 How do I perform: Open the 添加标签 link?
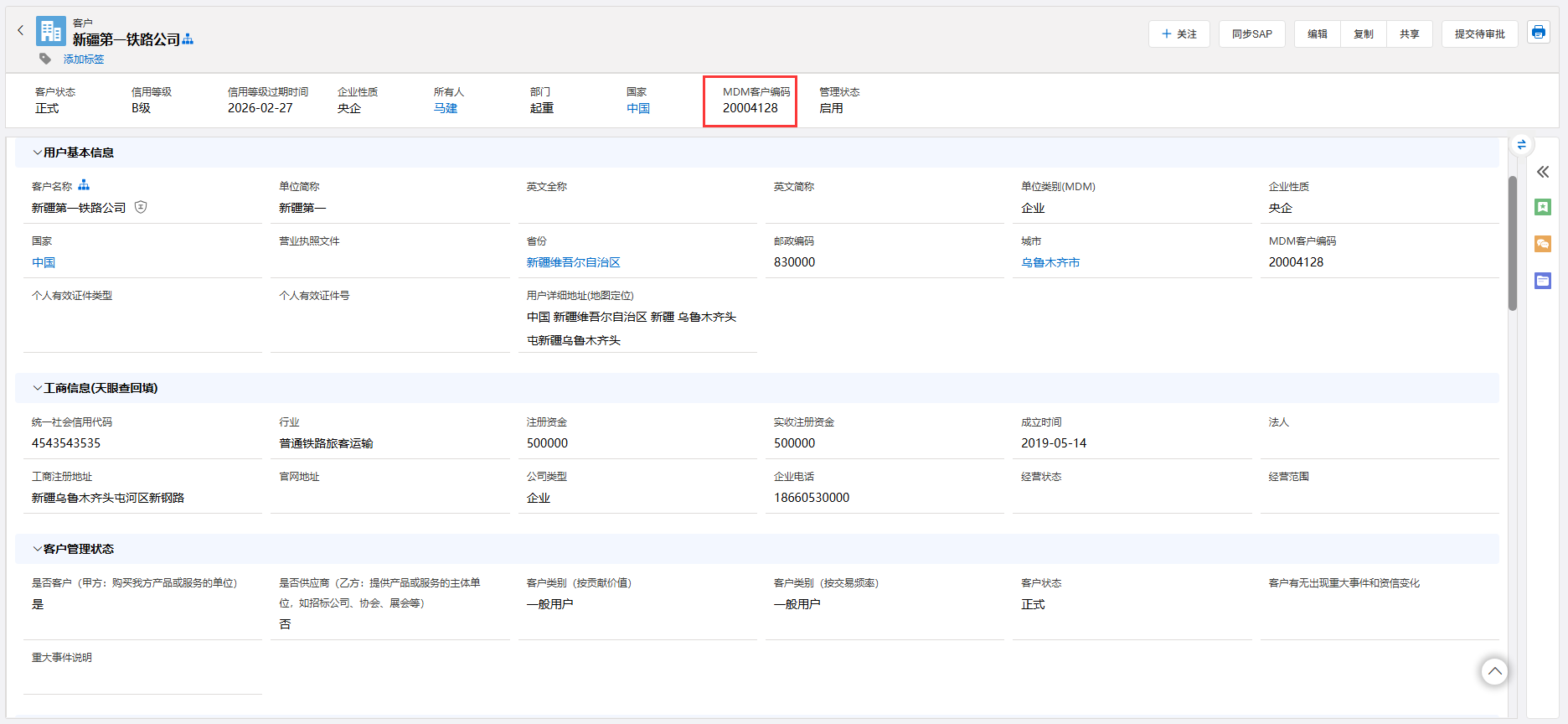84,59
